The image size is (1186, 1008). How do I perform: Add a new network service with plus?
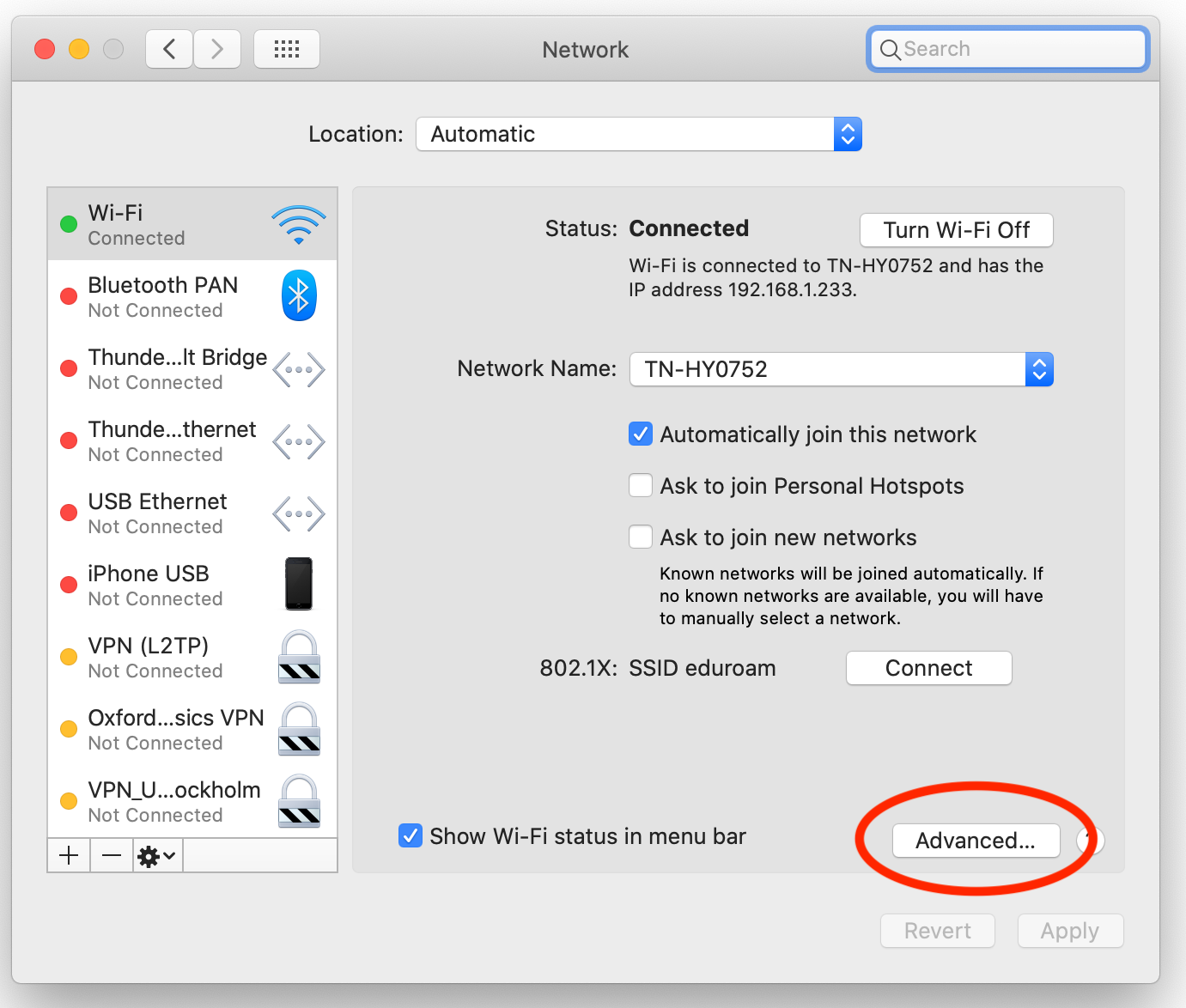click(69, 855)
